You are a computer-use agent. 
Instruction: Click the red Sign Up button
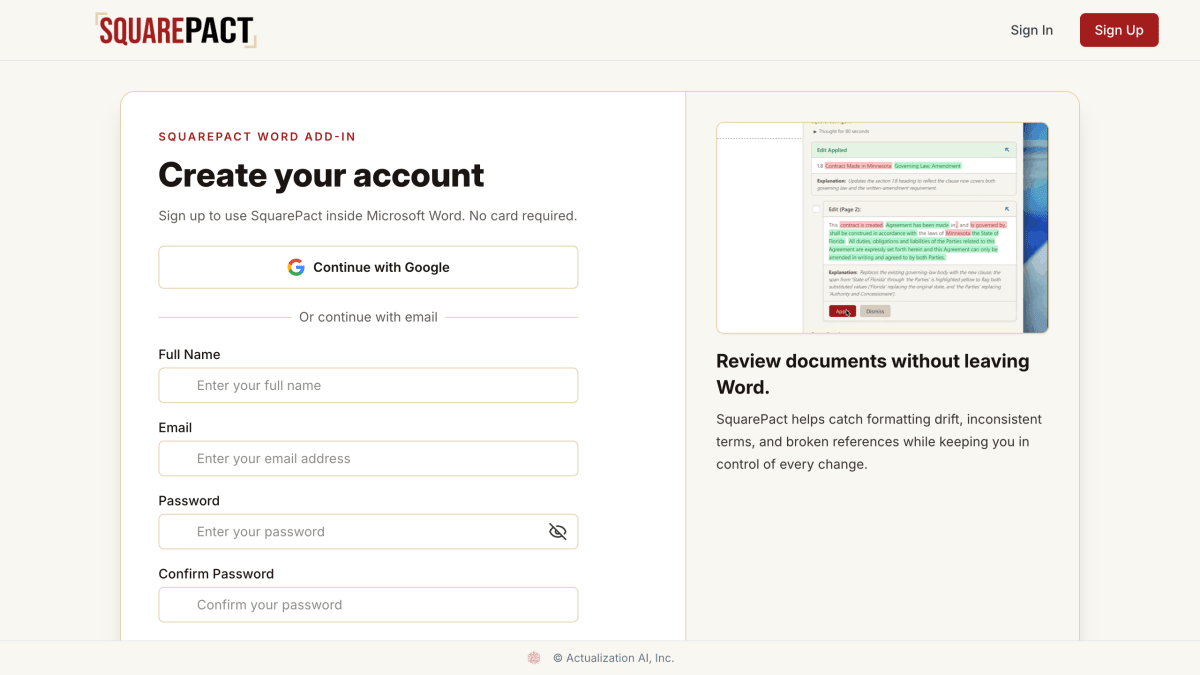coord(1119,30)
